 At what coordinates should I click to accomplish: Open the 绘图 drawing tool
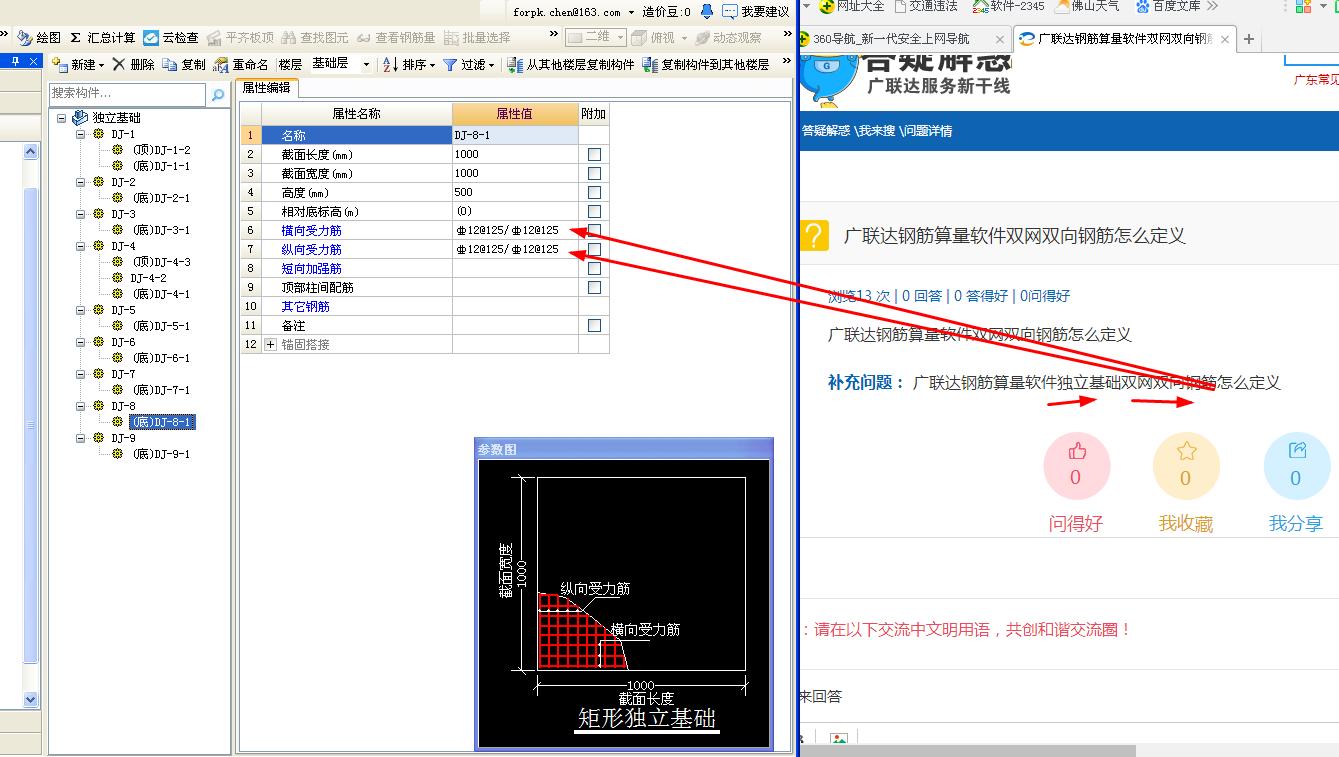39,37
